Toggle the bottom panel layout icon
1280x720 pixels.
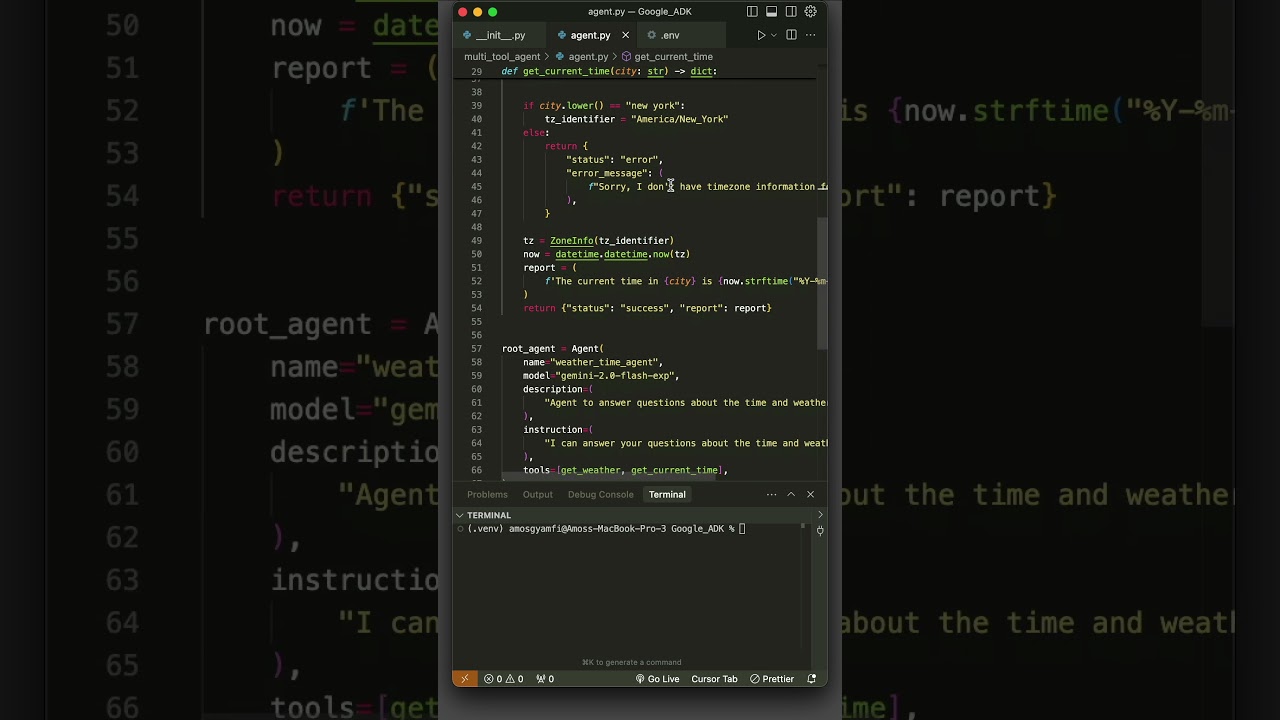coord(771,12)
